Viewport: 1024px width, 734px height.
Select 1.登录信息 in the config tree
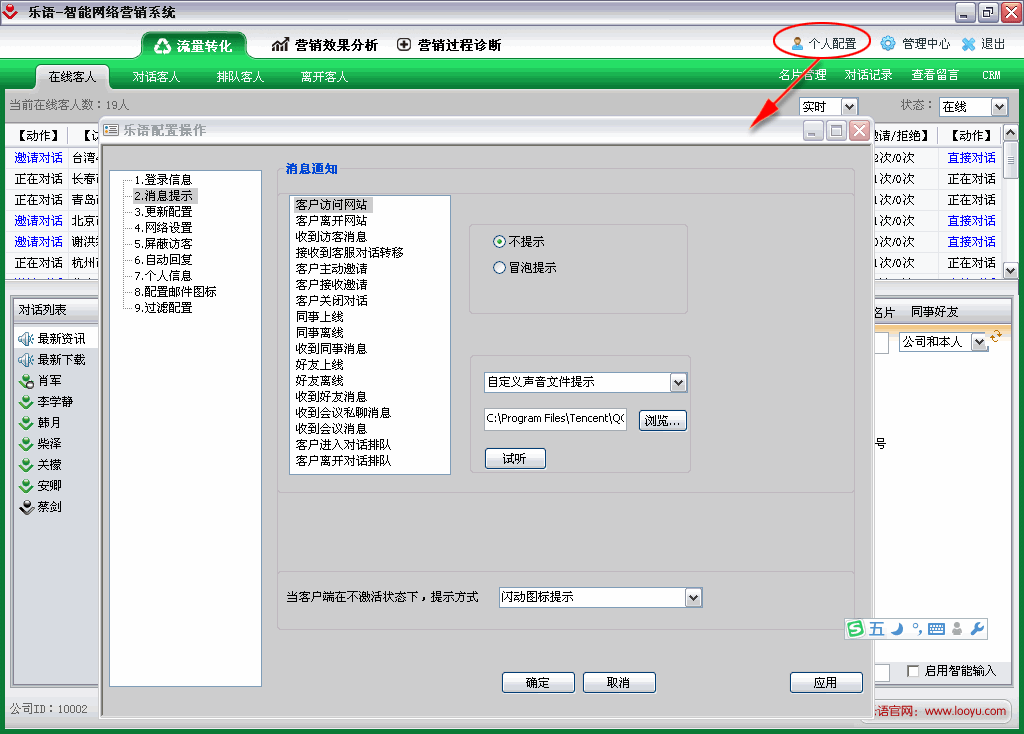[163, 180]
